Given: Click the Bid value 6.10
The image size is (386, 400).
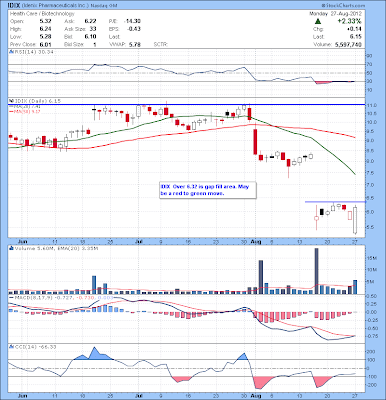Looking at the screenshot, I should point(90,37).
